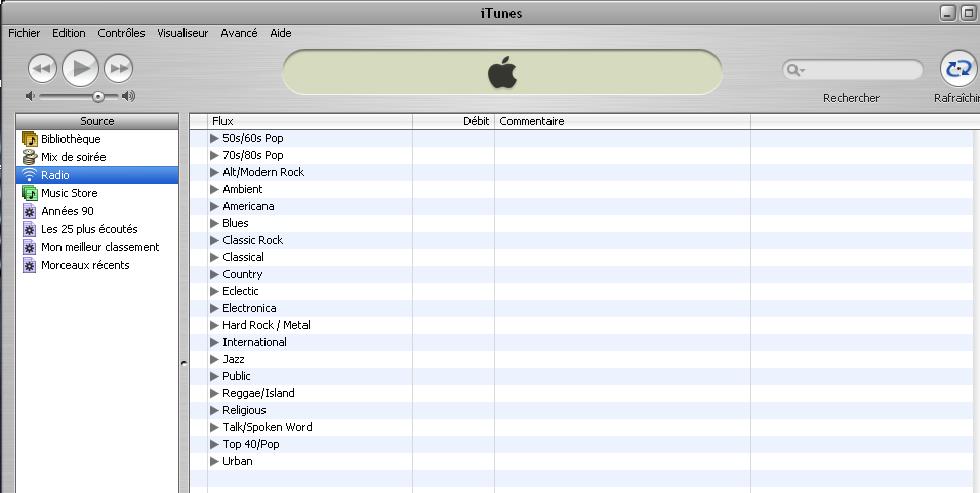Image resolution: width=980 pixels, height=493 pixels.
Task: Open the Avancé menu
Action: (x=239, y=33)
